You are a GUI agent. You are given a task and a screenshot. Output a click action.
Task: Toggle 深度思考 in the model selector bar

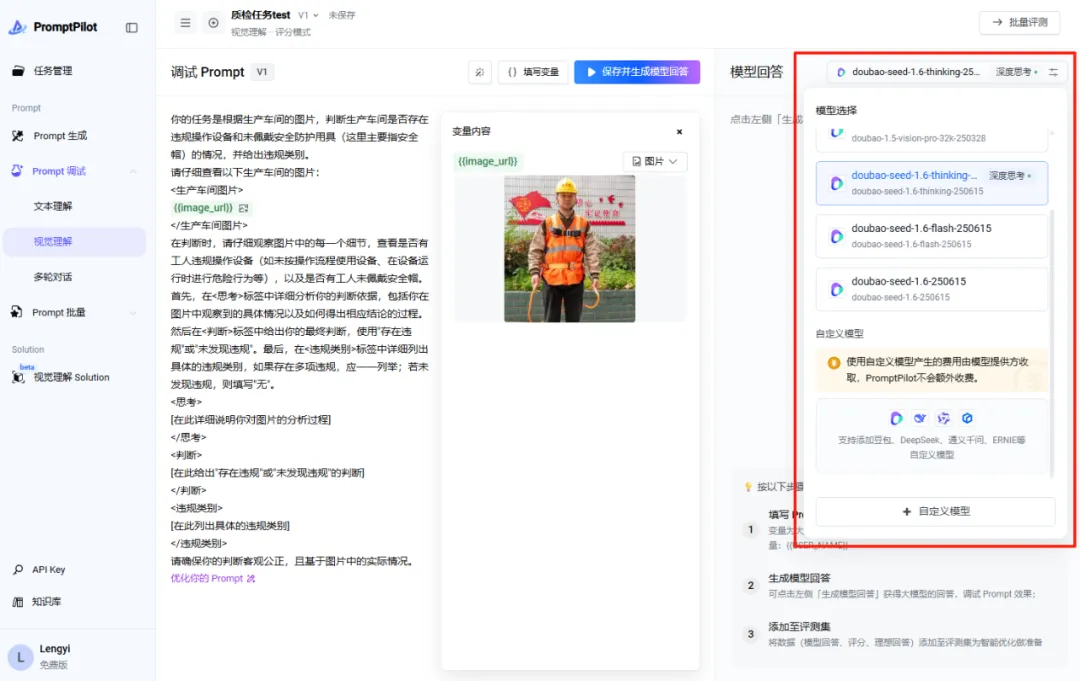[1016, 72]
